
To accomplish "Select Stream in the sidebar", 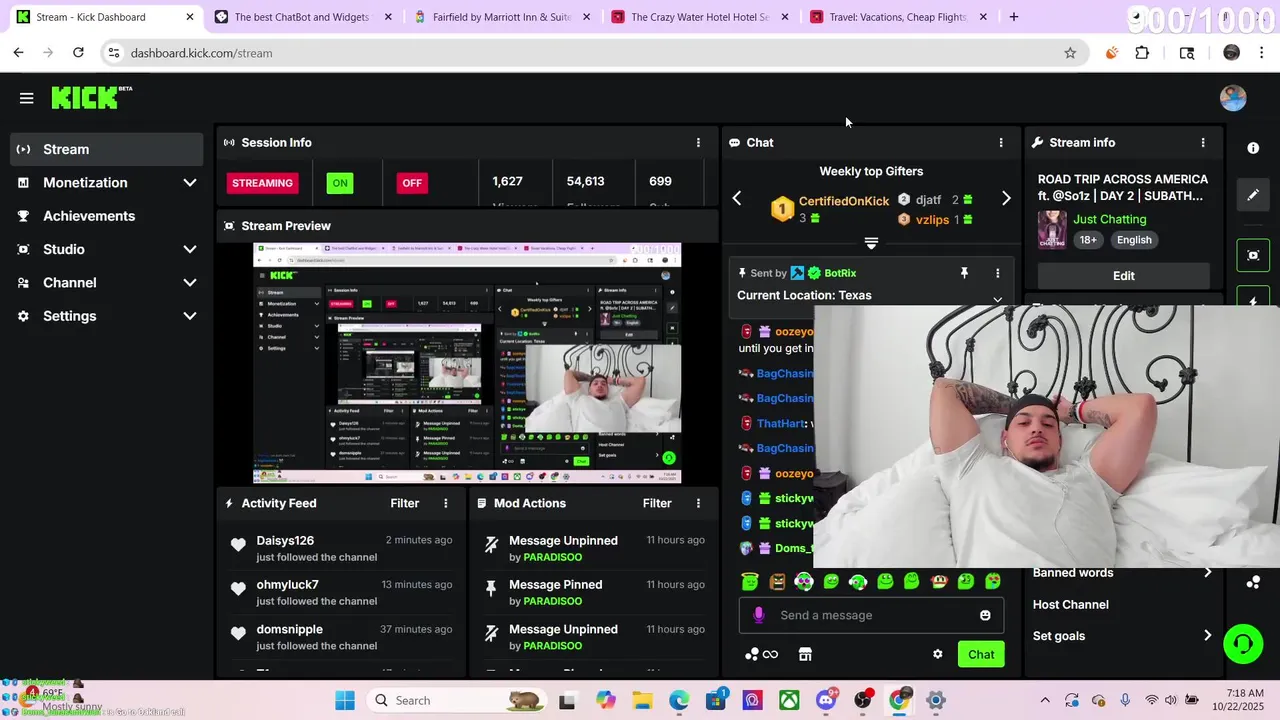I will (x=106, y=149).
